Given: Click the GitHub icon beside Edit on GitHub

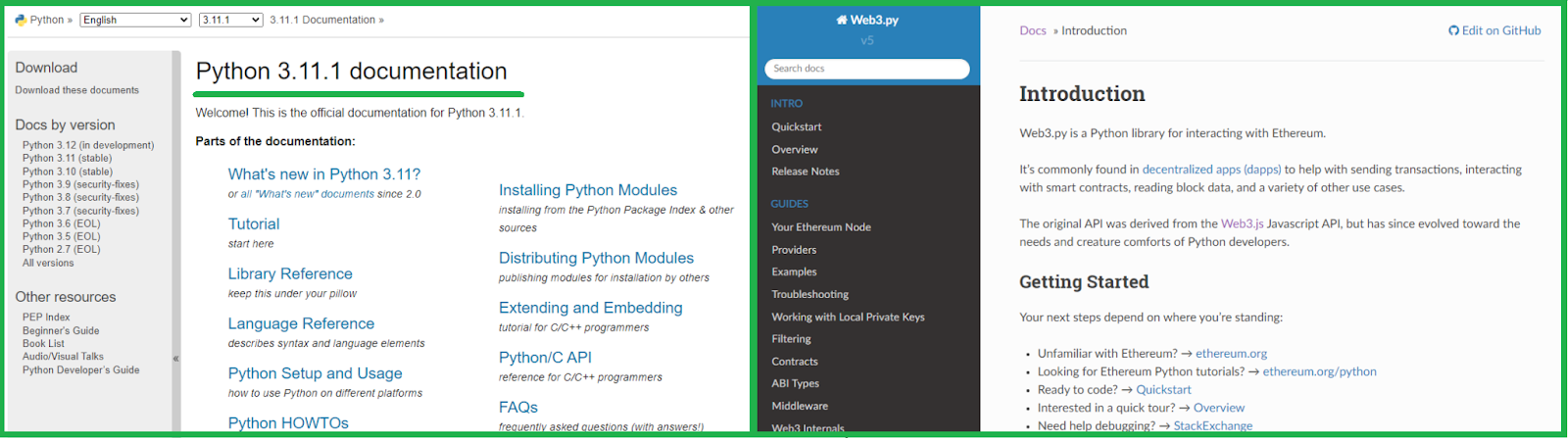Looking at the screenshot, I should tap(1453, 30).
